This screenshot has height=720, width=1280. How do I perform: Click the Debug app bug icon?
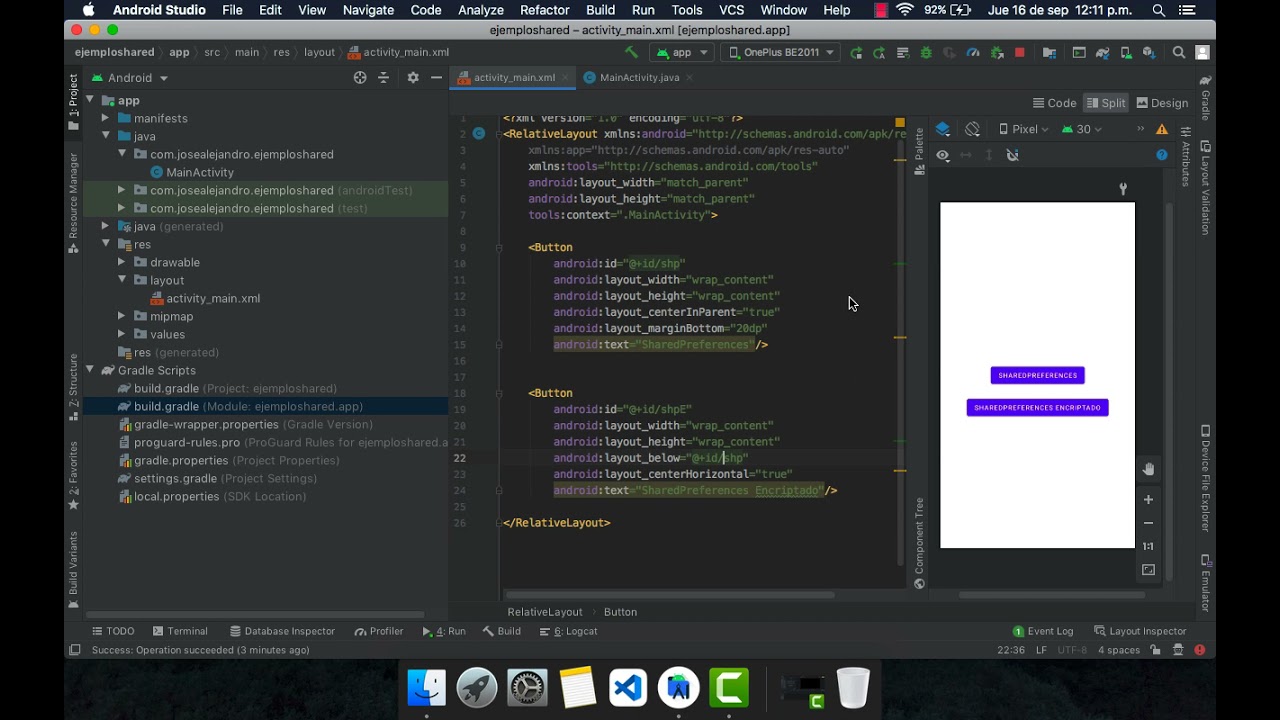(926, 53)
